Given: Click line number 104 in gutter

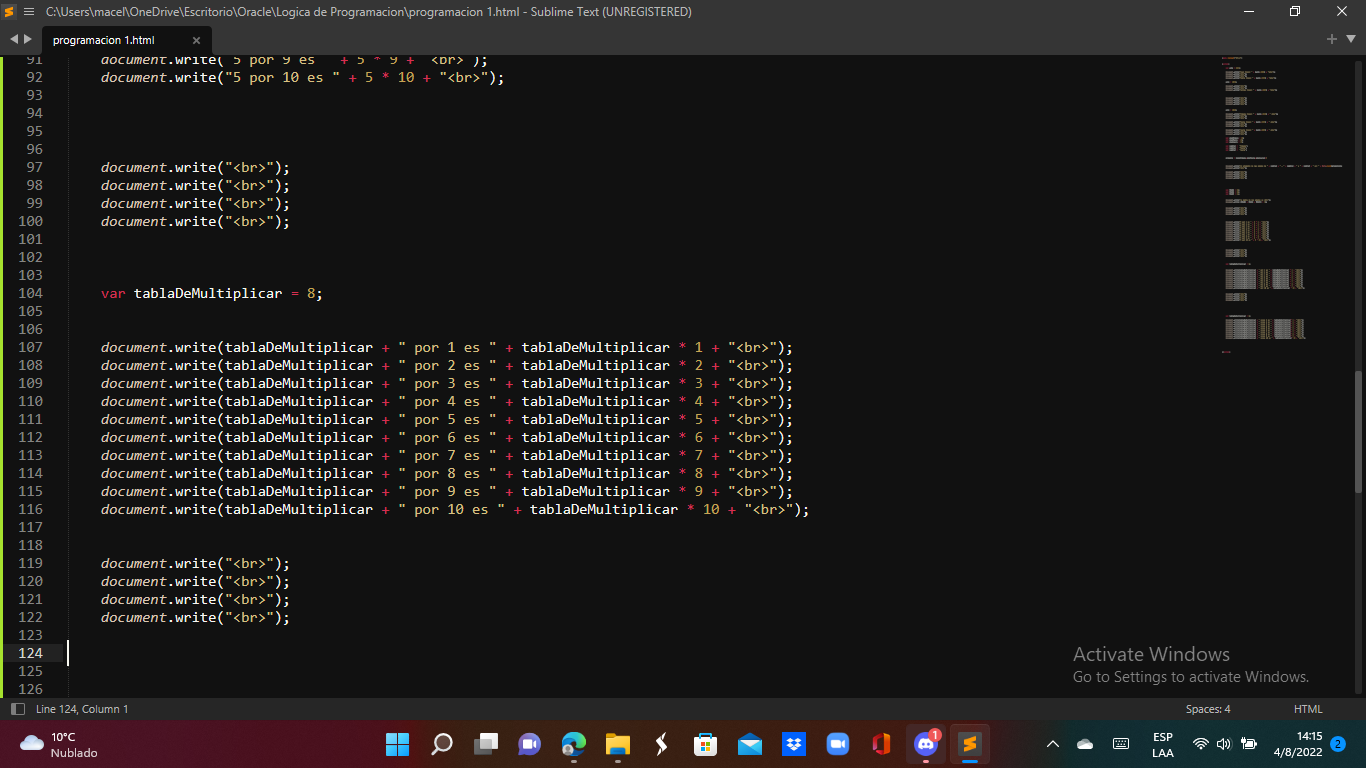Looking at the screenshot, I should pos(30,293).
